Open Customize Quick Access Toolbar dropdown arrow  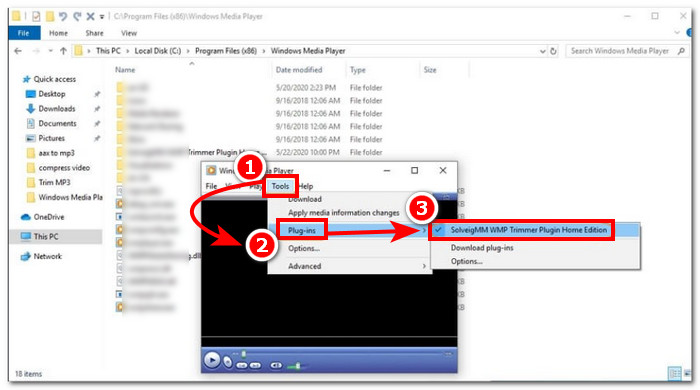[x=102, y=17]
